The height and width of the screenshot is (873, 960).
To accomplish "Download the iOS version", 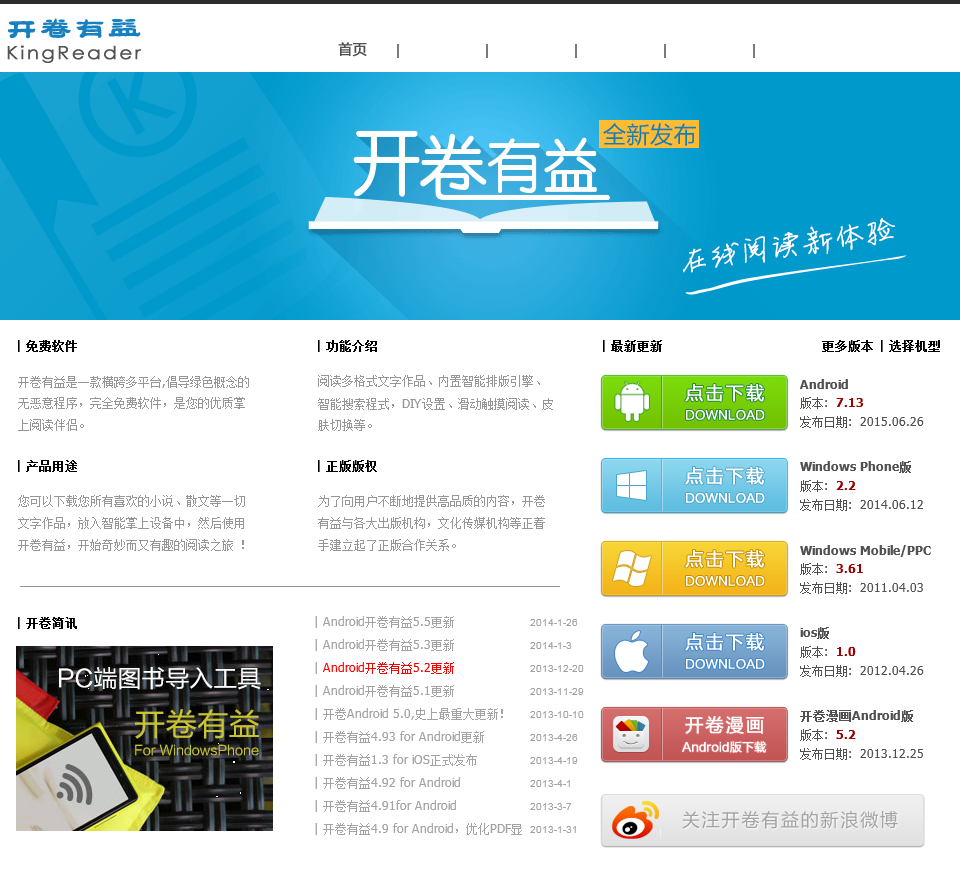I will pos(694,651).
